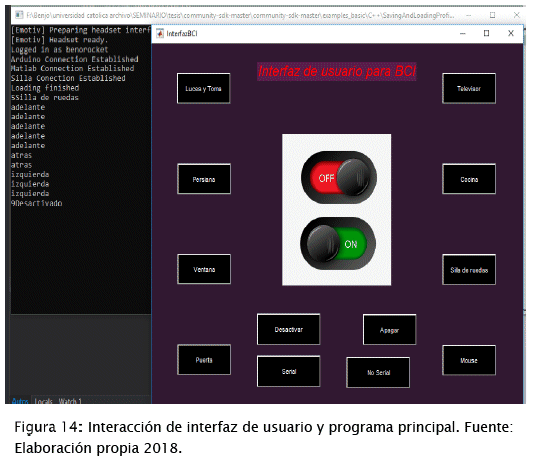Click the MATLAB icon in InterfazBCI title bar
This screenshot has height=462, width=533.
click(159, 33)
